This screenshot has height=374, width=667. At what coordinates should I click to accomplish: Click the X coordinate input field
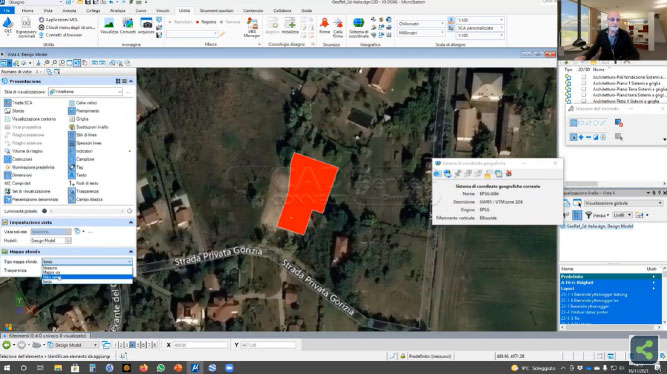(x=200, y=345)
